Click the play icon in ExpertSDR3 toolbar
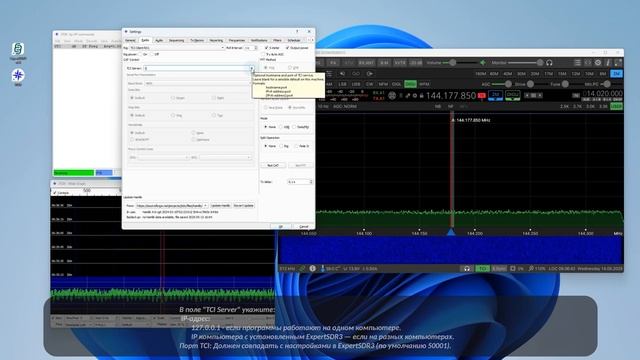Viewport: 640px width, 360px height. pyautogui.click(x=369, y=74)
